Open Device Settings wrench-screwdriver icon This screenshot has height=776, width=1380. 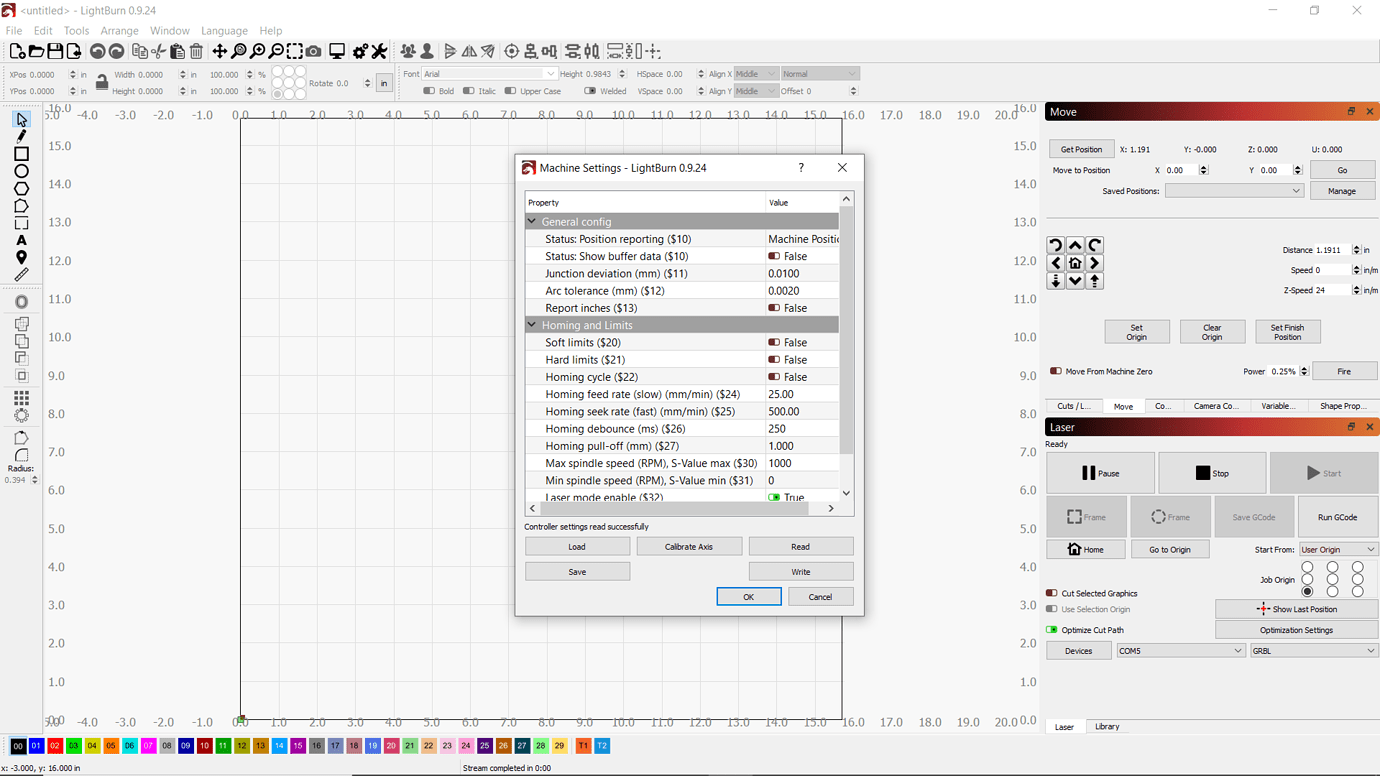click(379, 51)
